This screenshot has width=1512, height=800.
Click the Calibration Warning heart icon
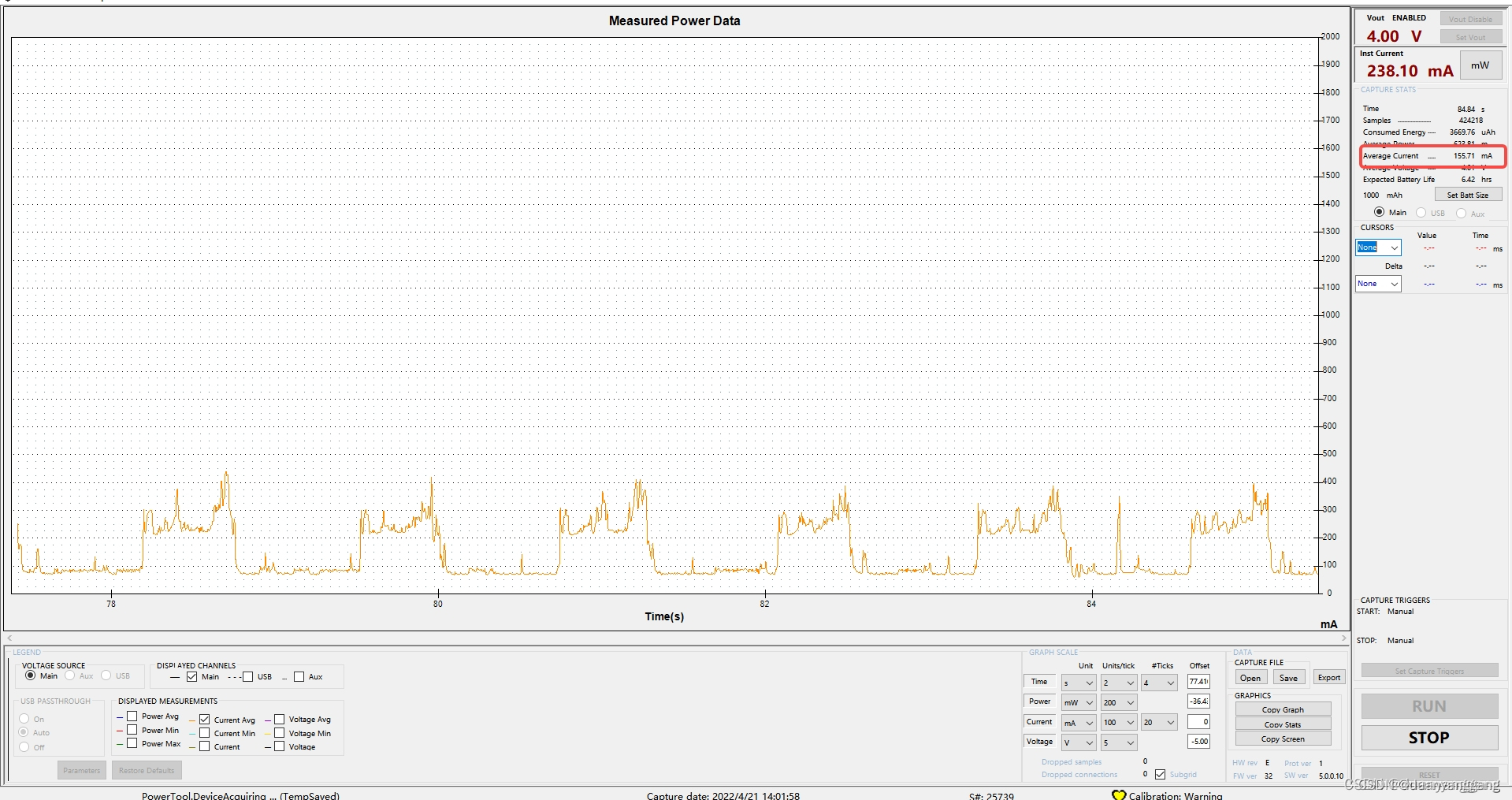coord(1119,794)
